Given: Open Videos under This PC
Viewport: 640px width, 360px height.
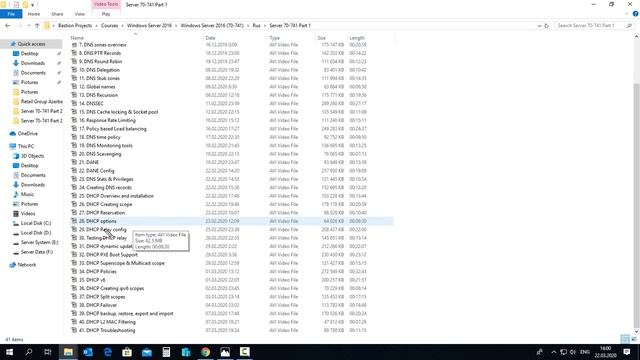Looking at the screenshot, I should [28, 213].
